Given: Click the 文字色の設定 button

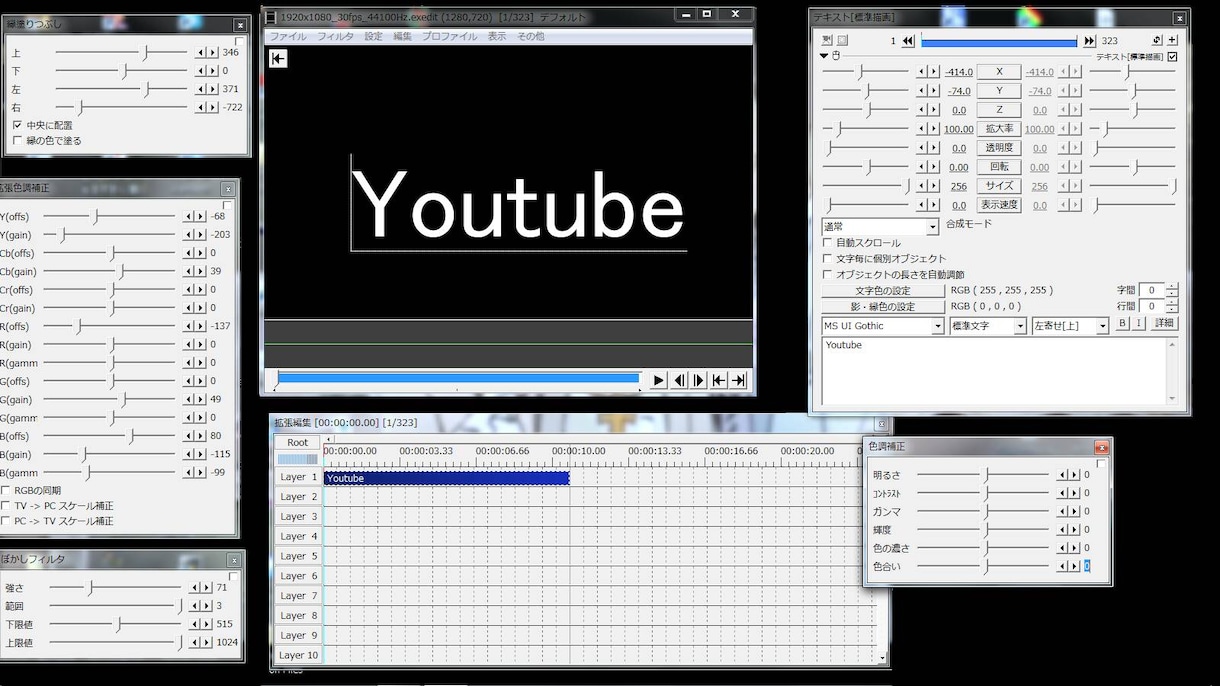Looking at the screenshot, I should tap(882, 291).
